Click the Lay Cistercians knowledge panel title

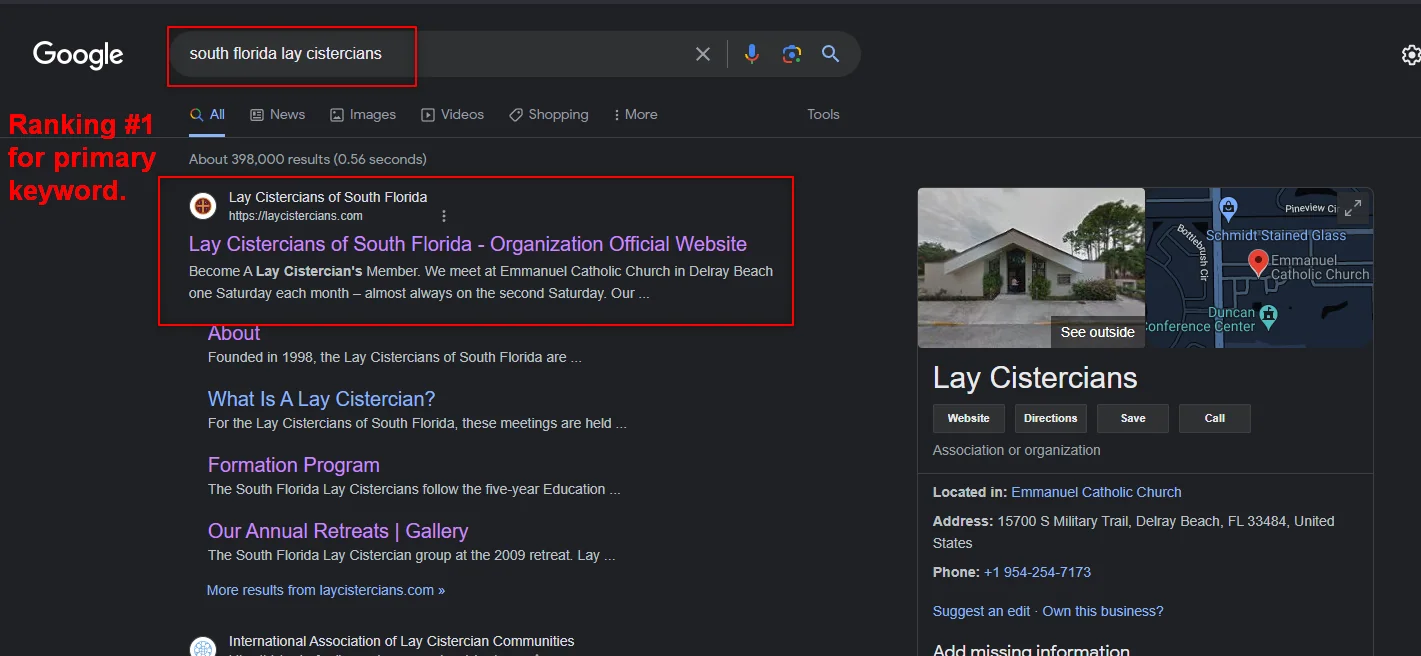pyautogui.click(x=1035, y=378)
